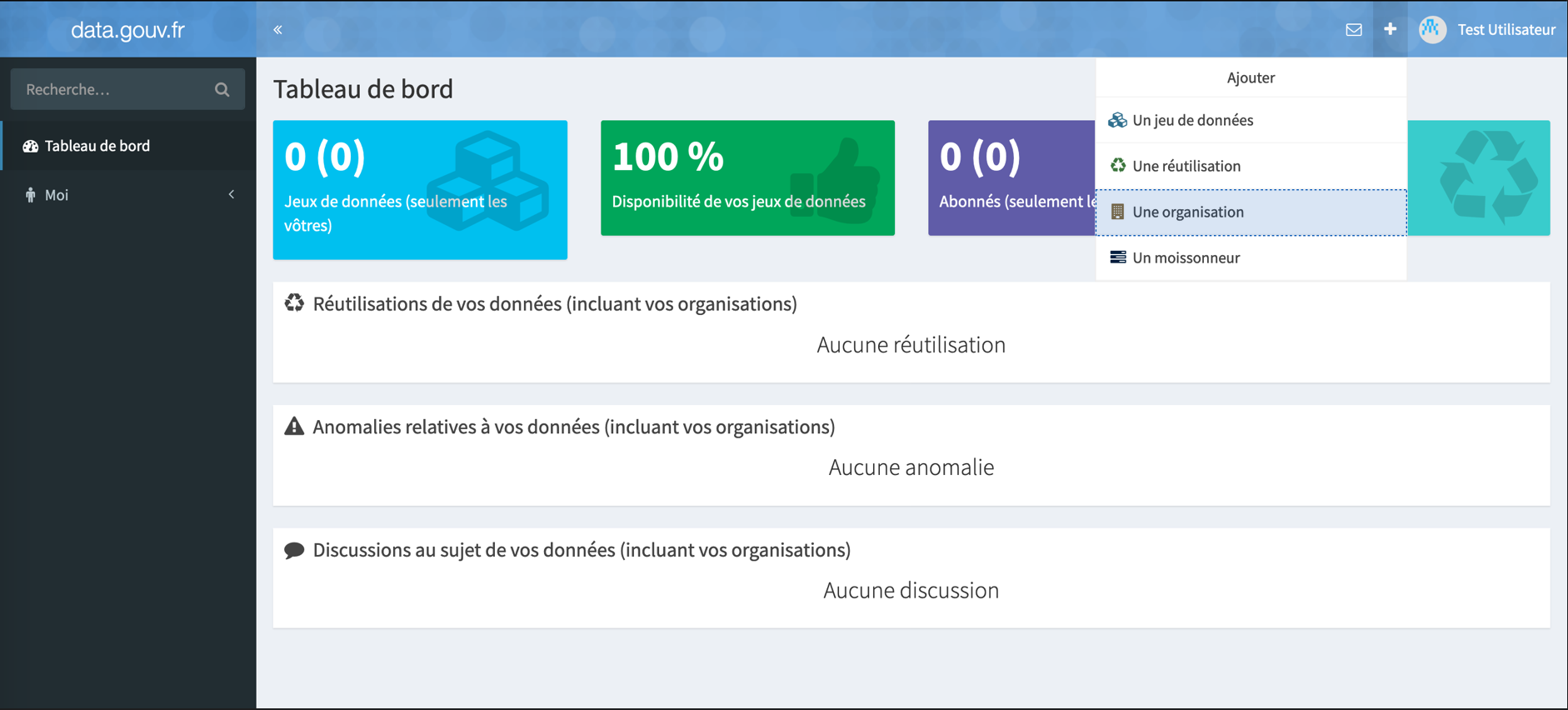Click the person icon next to Moi

[x=31, y=195]
